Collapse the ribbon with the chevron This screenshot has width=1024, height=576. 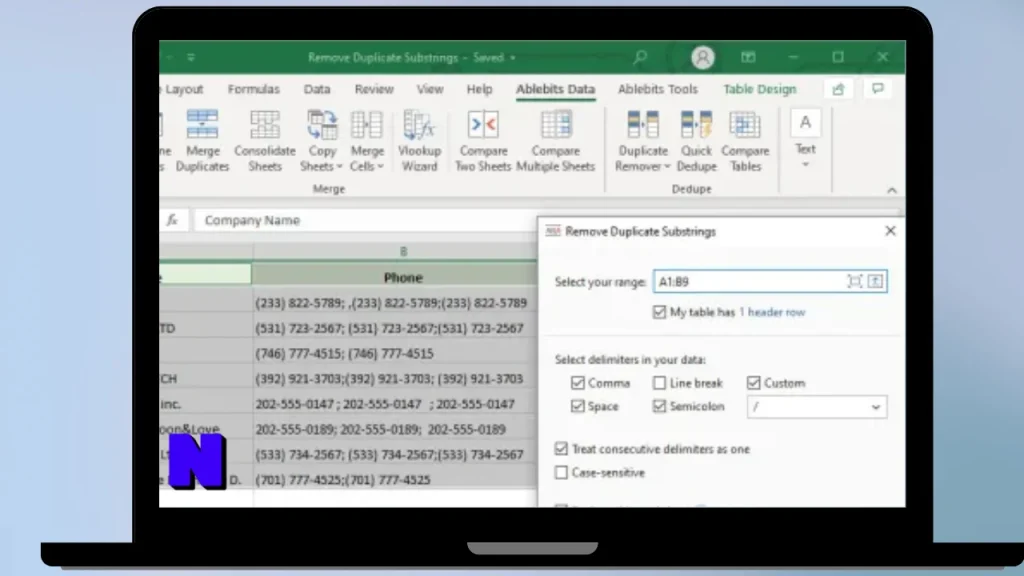pos(892,190)
